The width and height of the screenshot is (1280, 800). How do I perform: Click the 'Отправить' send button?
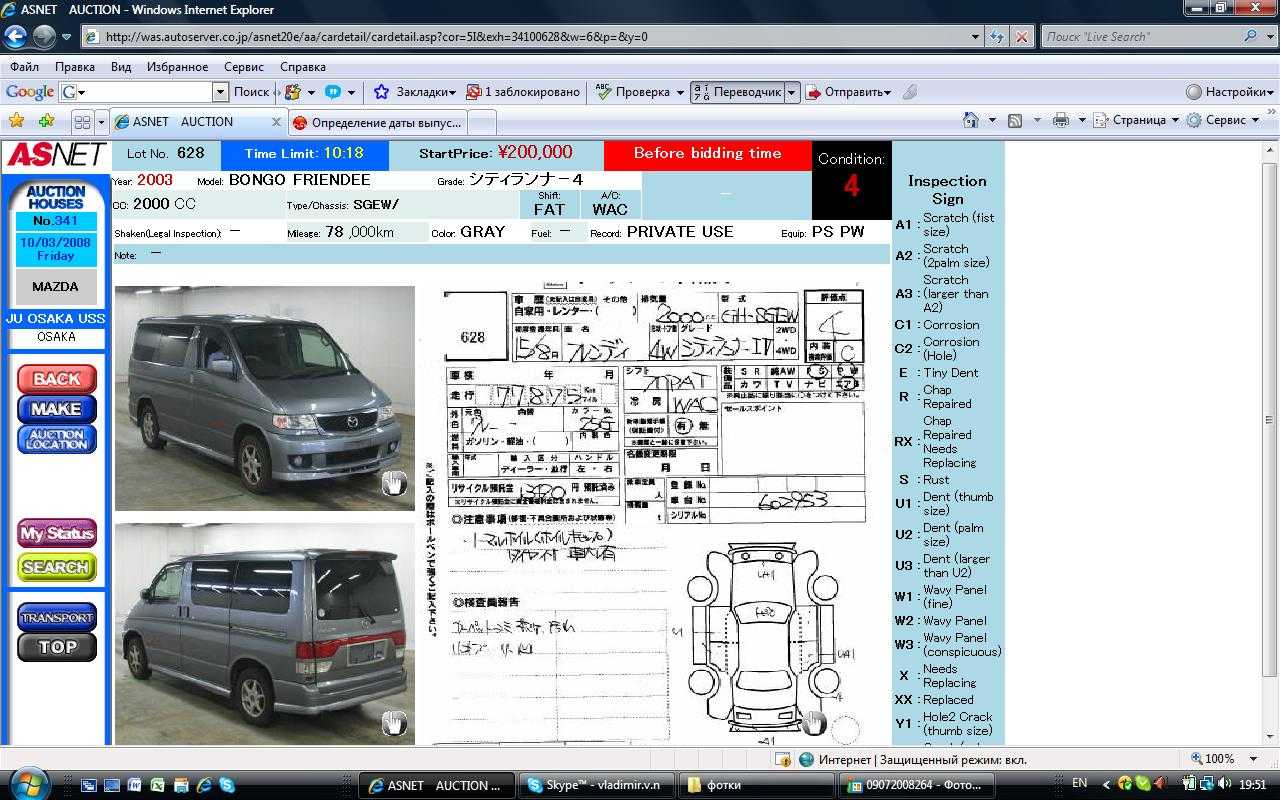click(x=849, y=92)
